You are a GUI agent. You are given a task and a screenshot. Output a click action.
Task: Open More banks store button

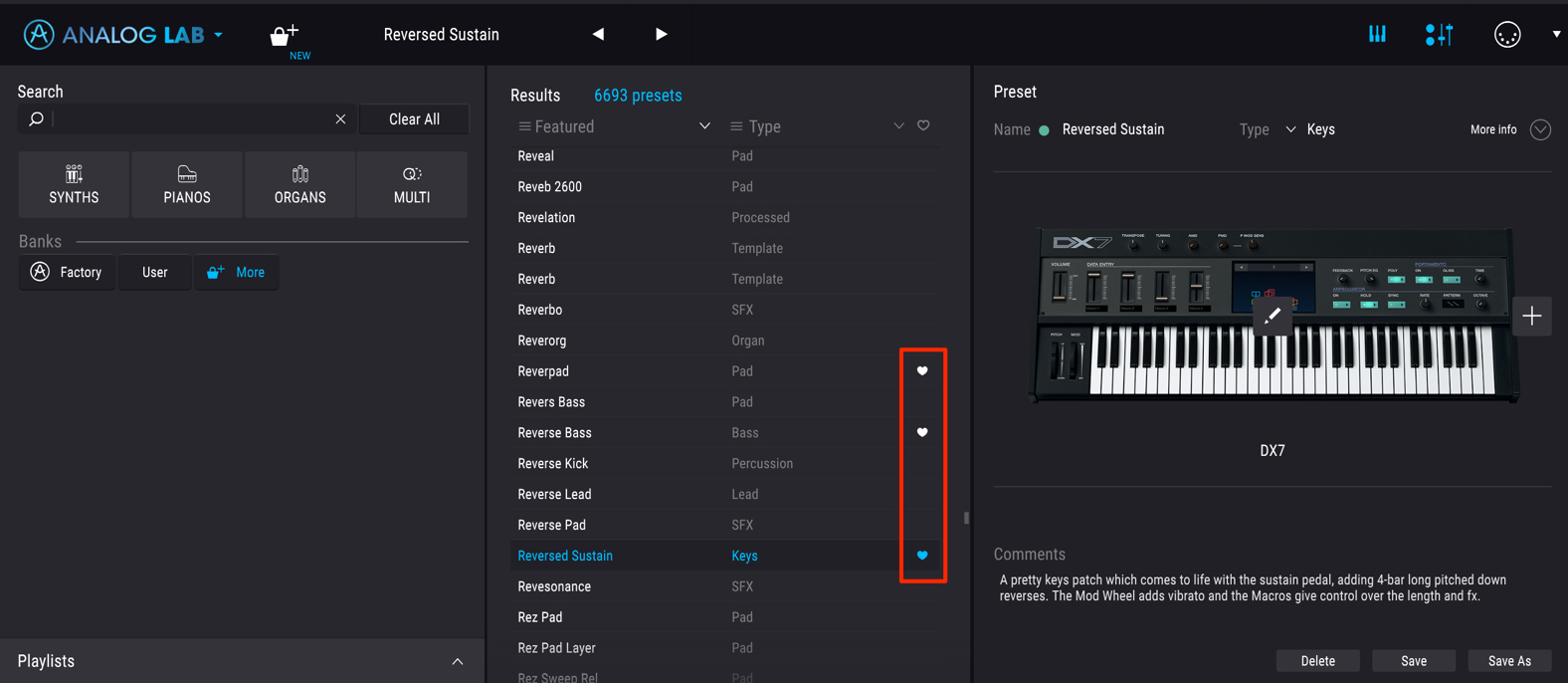(237, 272)
